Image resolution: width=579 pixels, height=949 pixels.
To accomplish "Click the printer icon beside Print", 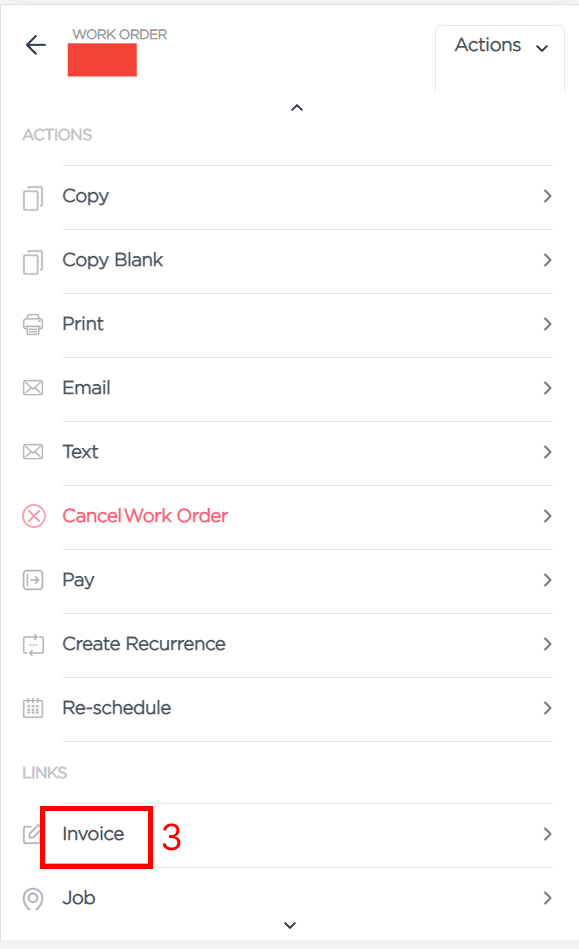I will coord(33,324).
